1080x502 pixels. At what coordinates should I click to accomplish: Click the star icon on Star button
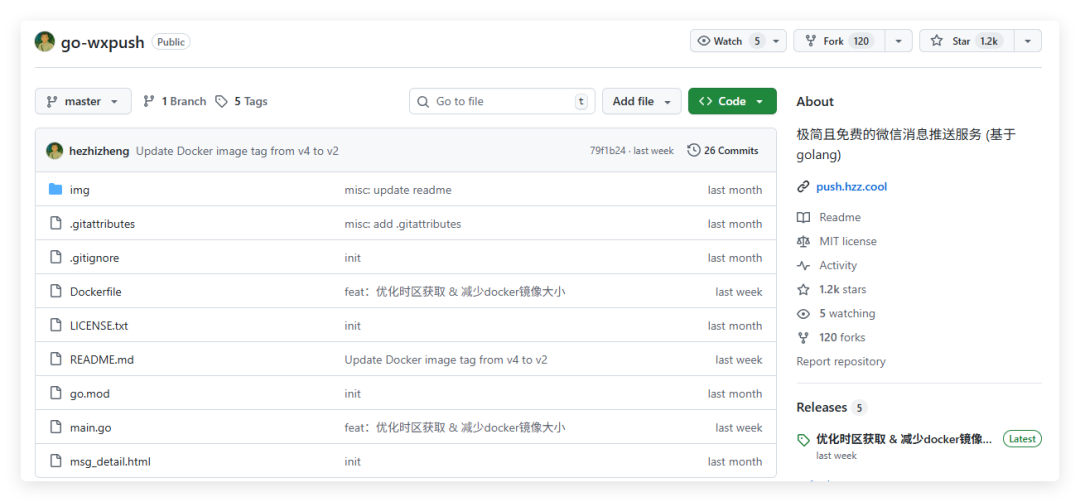click(936, 41)
